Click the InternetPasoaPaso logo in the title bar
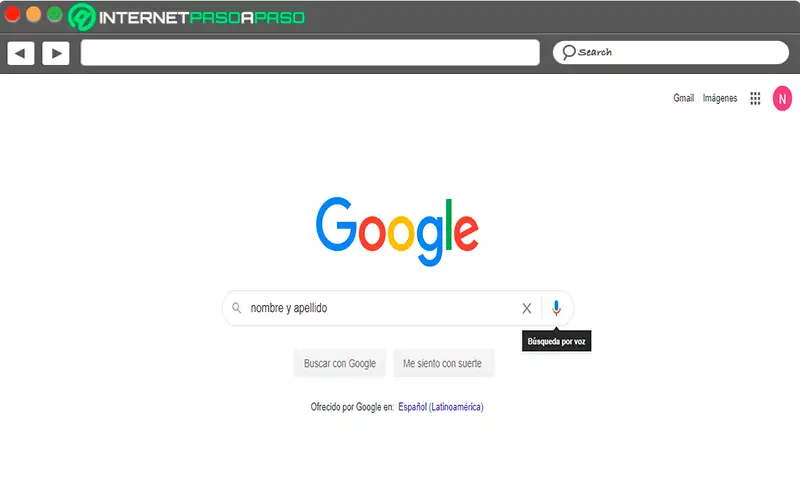Screen dimensions: 800x500 point(187,17)
